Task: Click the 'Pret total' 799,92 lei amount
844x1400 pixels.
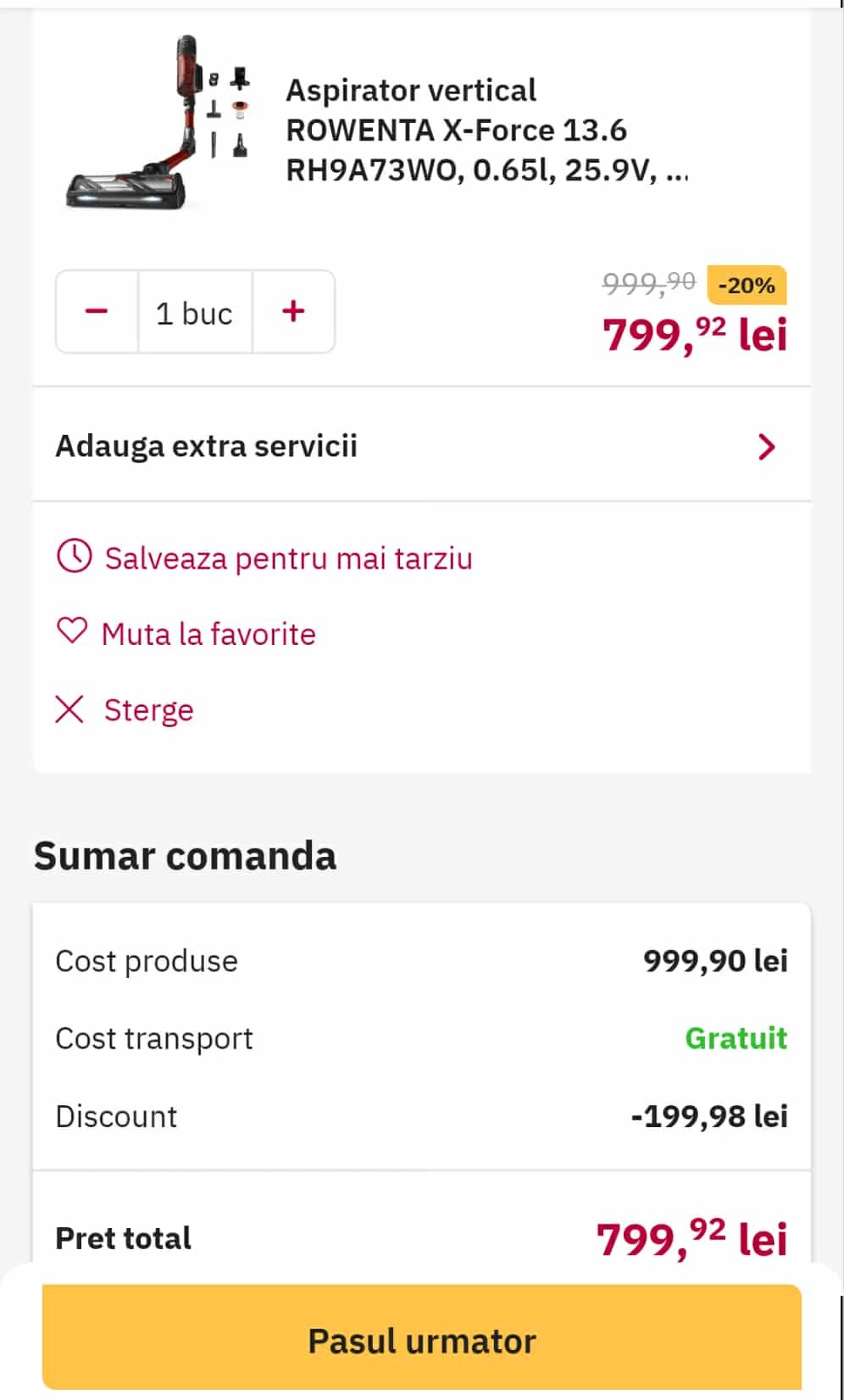Action: (x=692, y=1239)
